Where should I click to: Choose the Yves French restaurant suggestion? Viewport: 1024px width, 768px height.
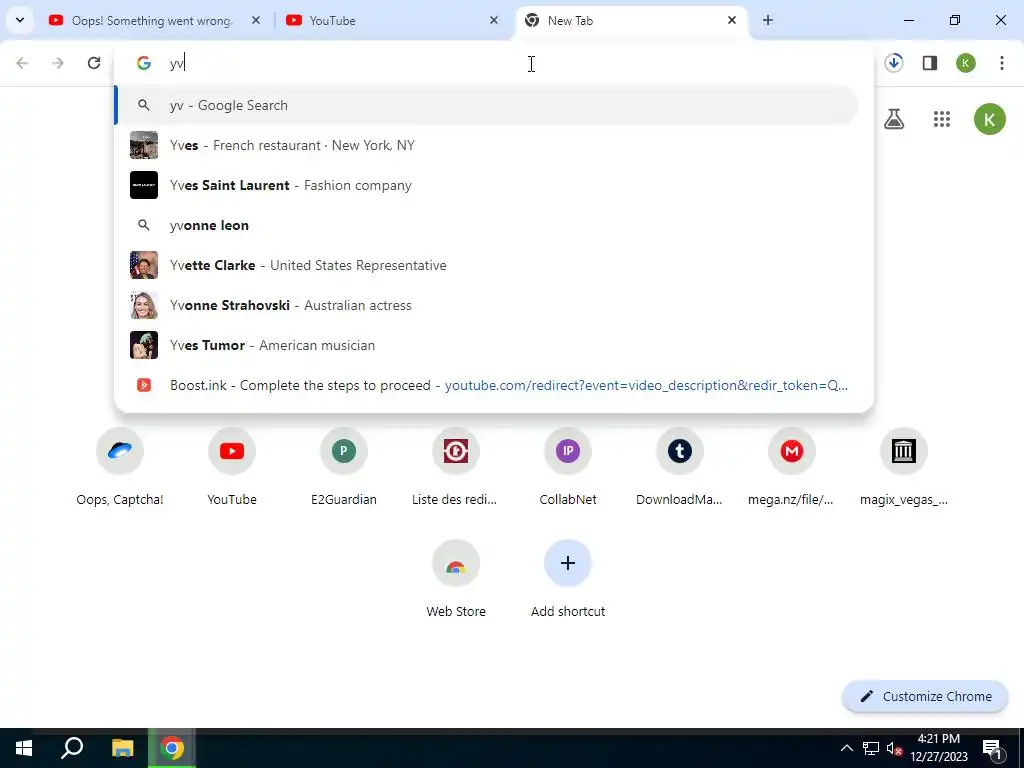[x=487, y=145]
